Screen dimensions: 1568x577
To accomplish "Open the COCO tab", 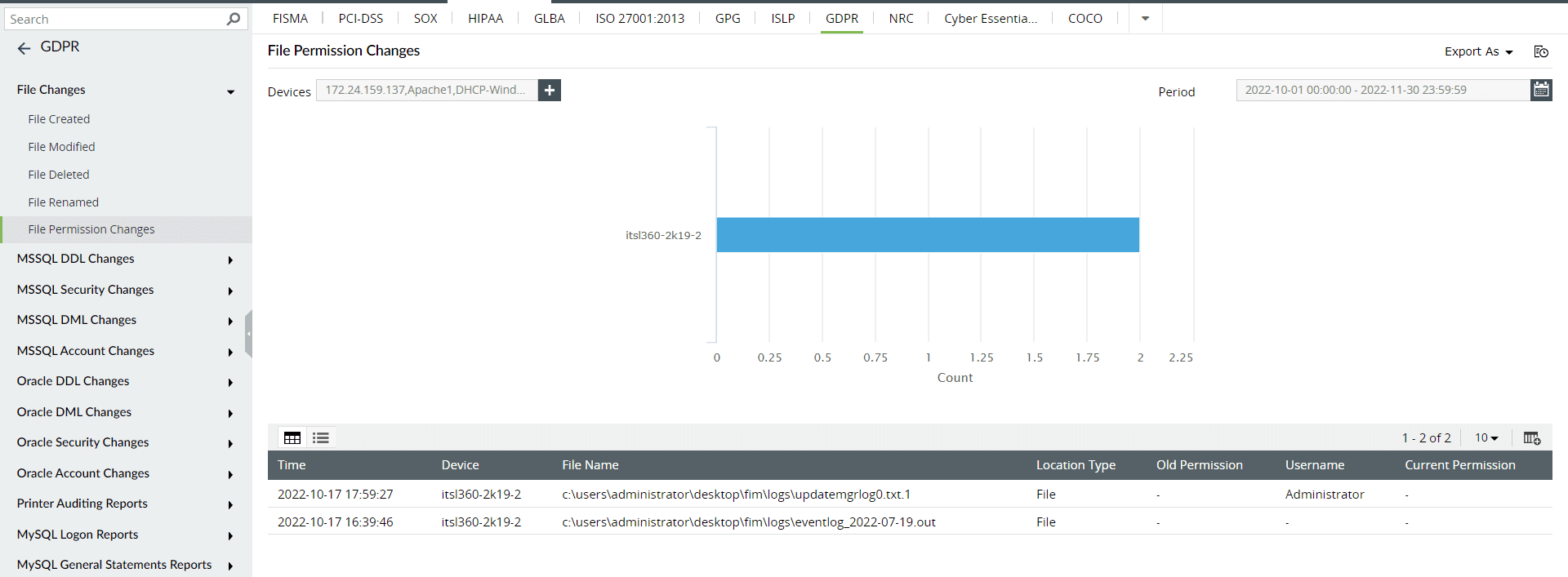I will click(1085, 18).
